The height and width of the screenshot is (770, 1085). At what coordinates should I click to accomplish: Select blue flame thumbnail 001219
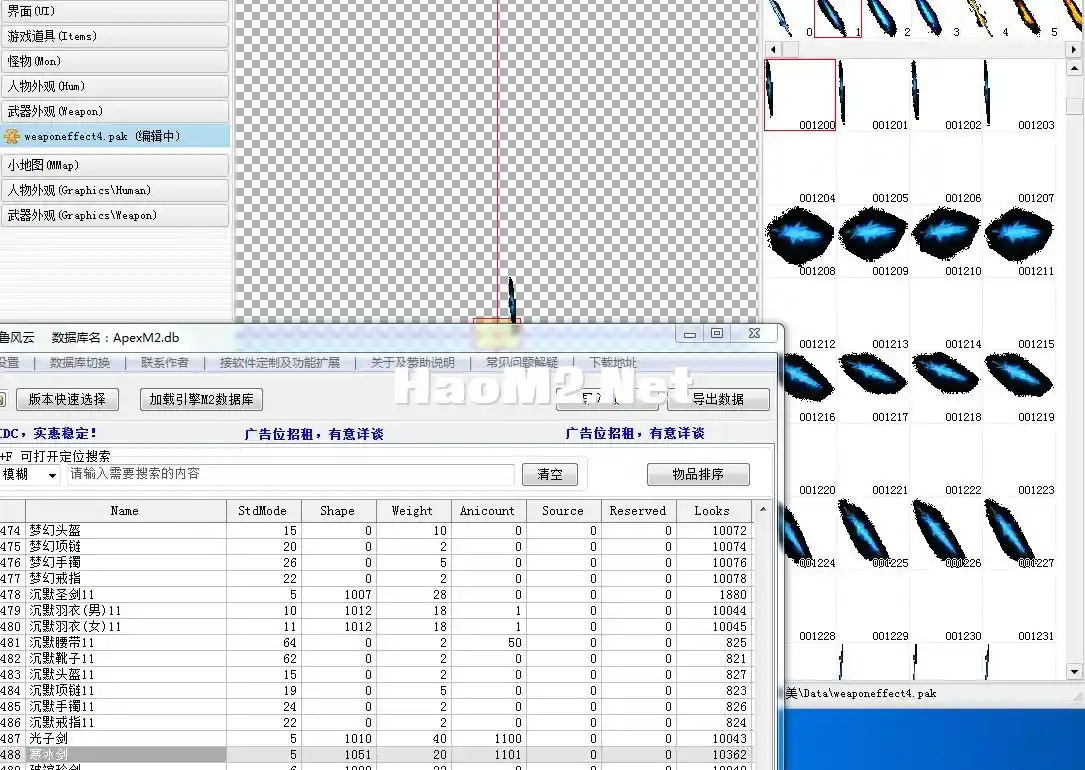tap(1019, 387)
